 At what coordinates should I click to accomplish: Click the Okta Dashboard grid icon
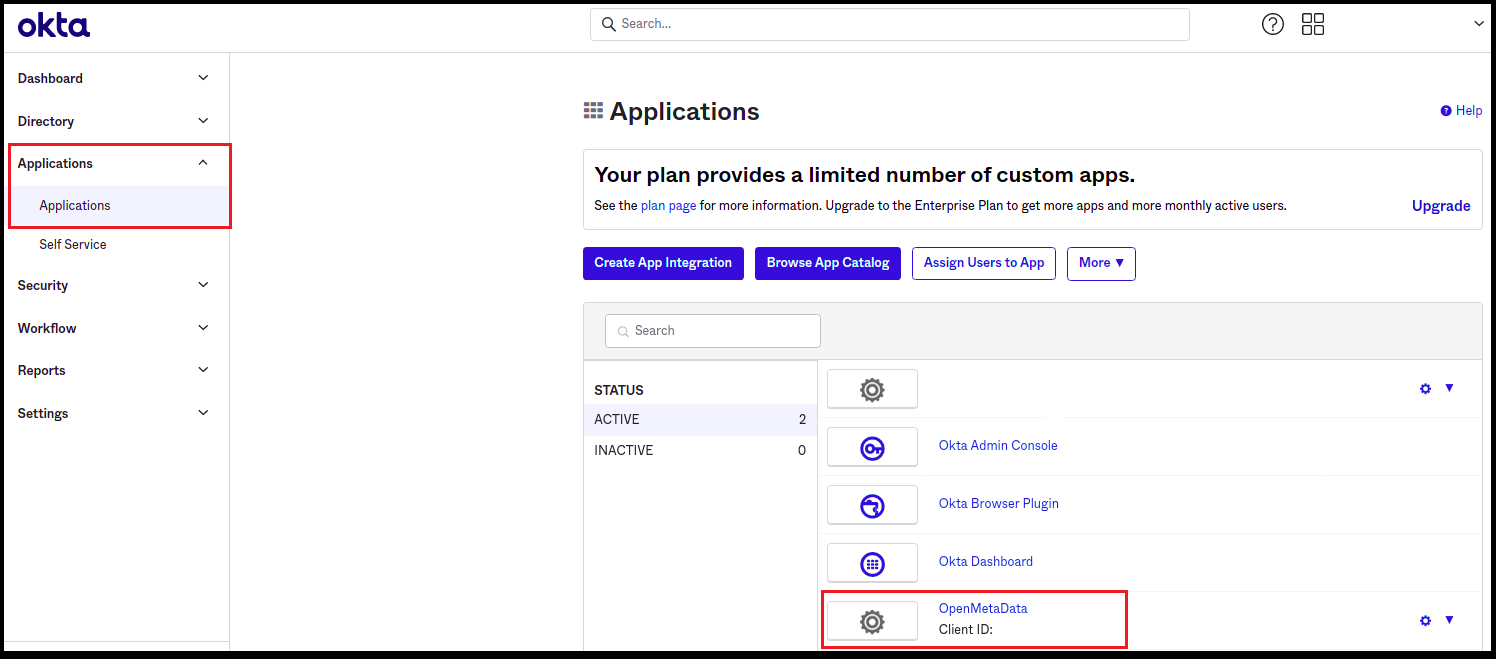click(871, 562)
